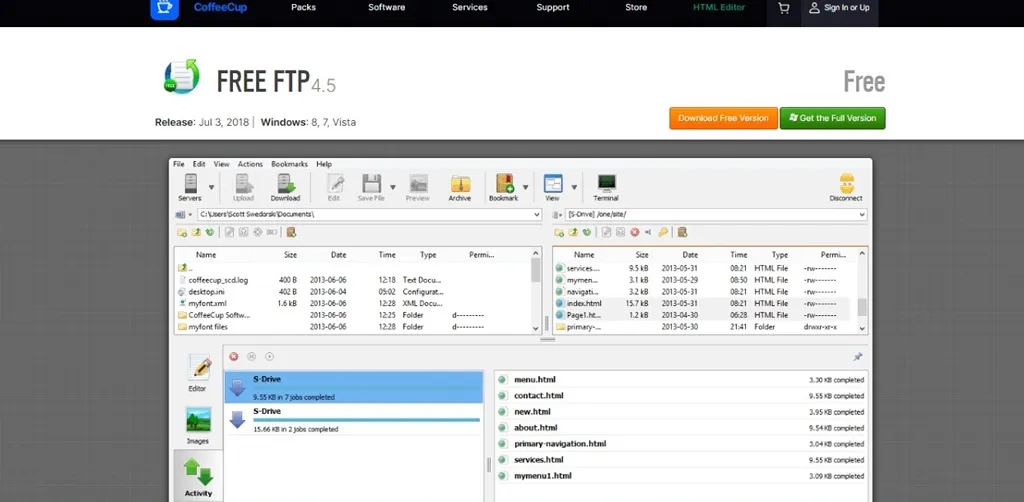Open the View menu
This screenshot has width=1024, height=502.
221,164
